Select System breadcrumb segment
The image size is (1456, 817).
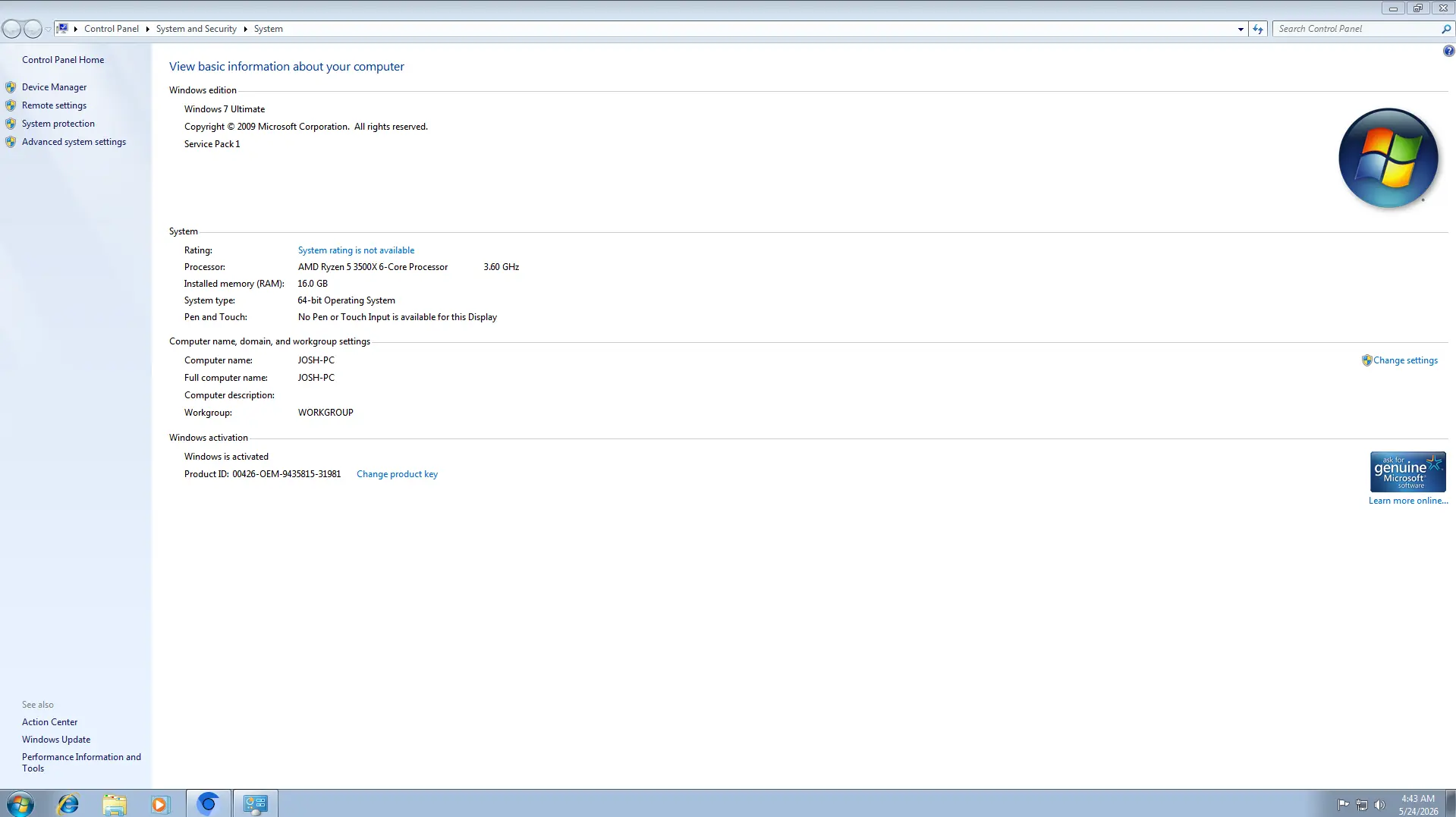click(x=269, y=29)
